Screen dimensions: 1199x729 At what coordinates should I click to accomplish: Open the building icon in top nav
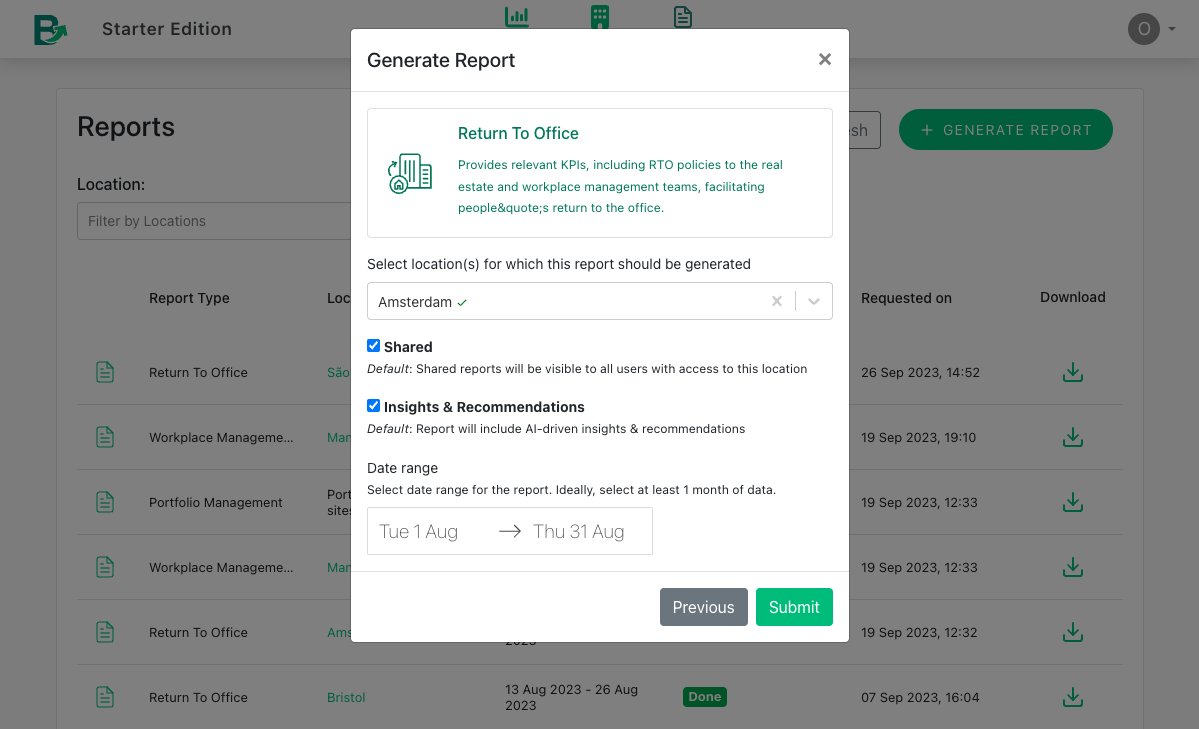click(600, 16)
